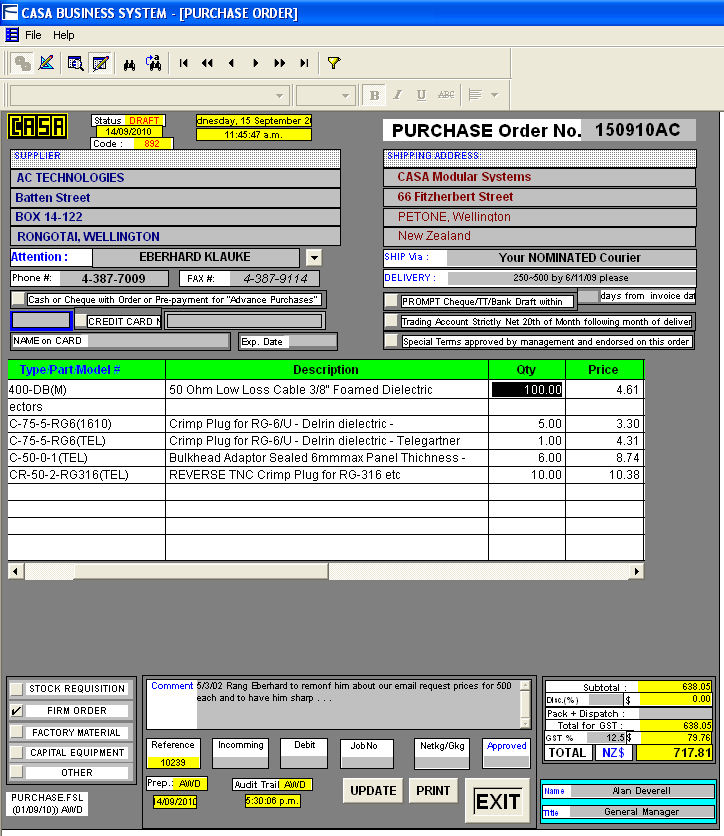Untick the FIRM ORDER checkbox

[x=17, y=711]
